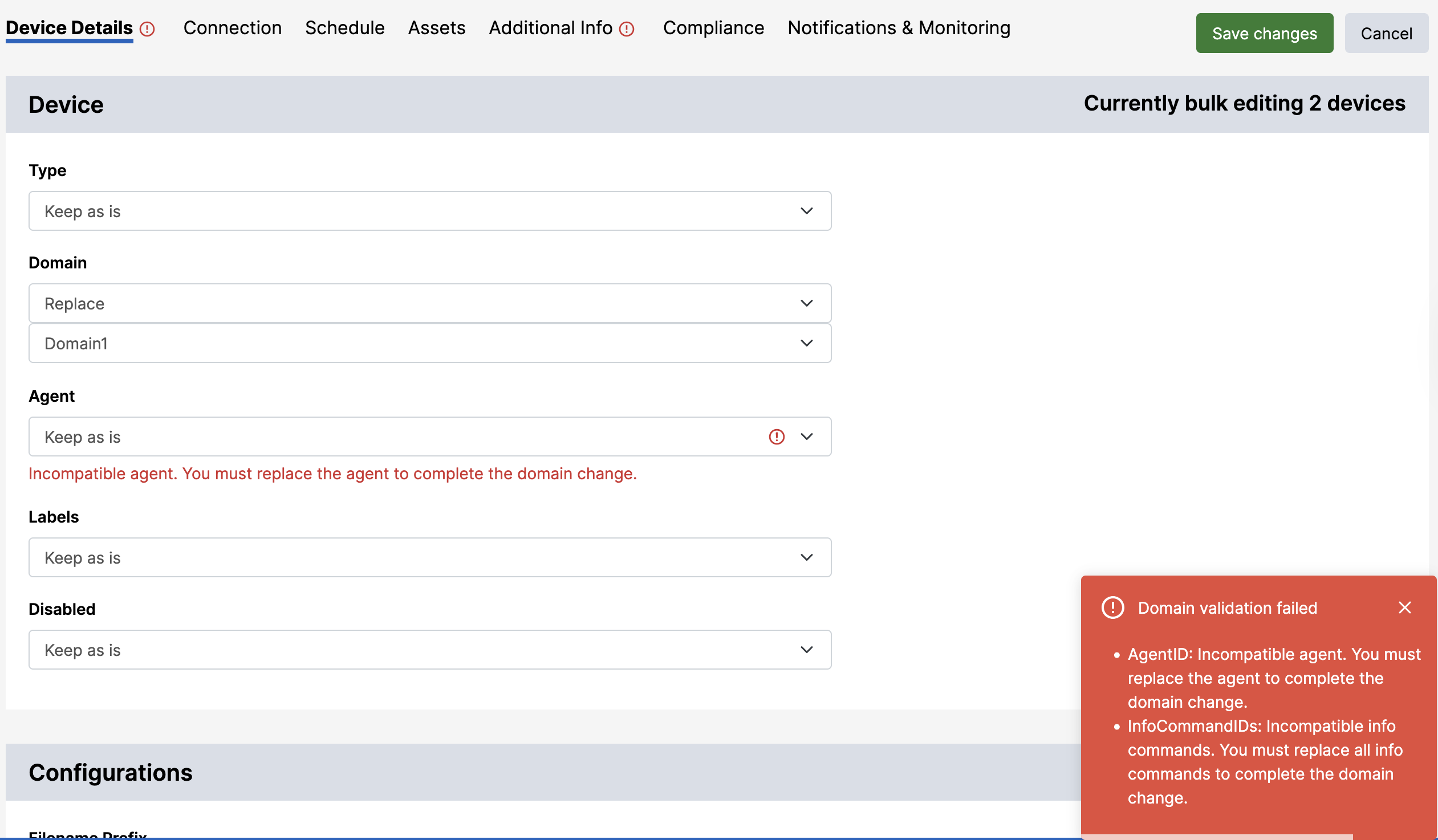Click chevron arrow of Disabled dropdown
Viewport: 1438px width, 840px height.
coord(806,650)
